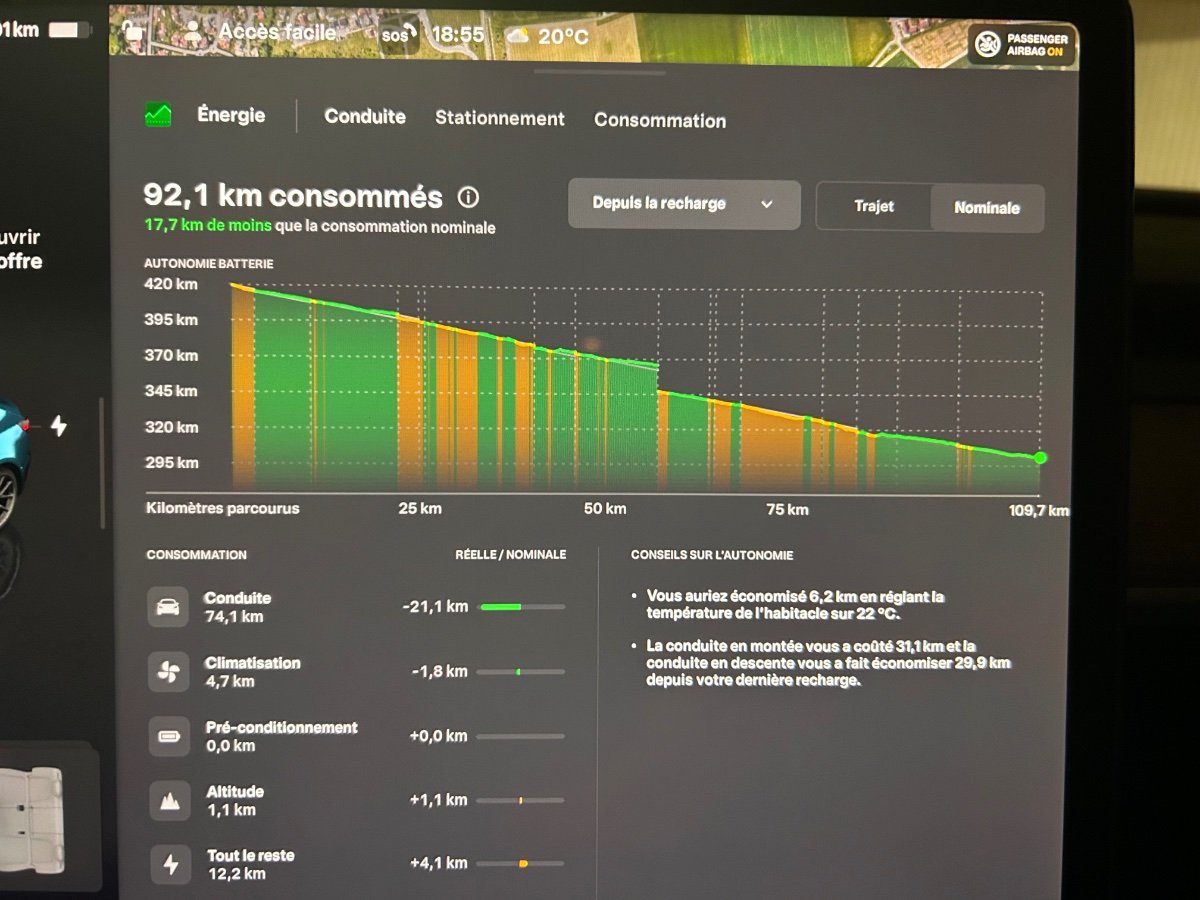The image size is (1200, 900).
Task: Tap the SOS emergency icon
Action: (396, 35)
